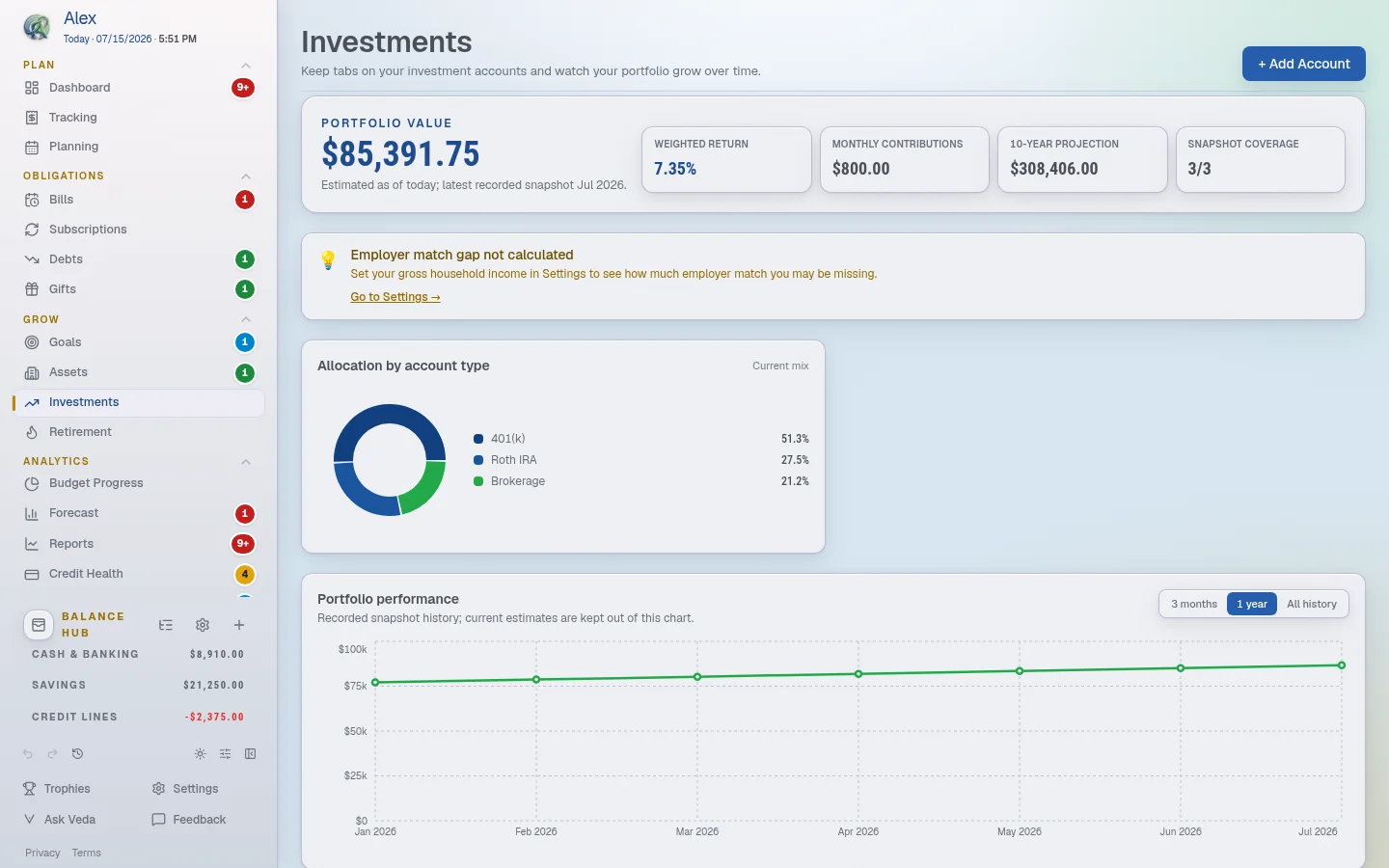The image size is (1389, 868).
Task: Add a balance with the plus icon
Action: 239,625
